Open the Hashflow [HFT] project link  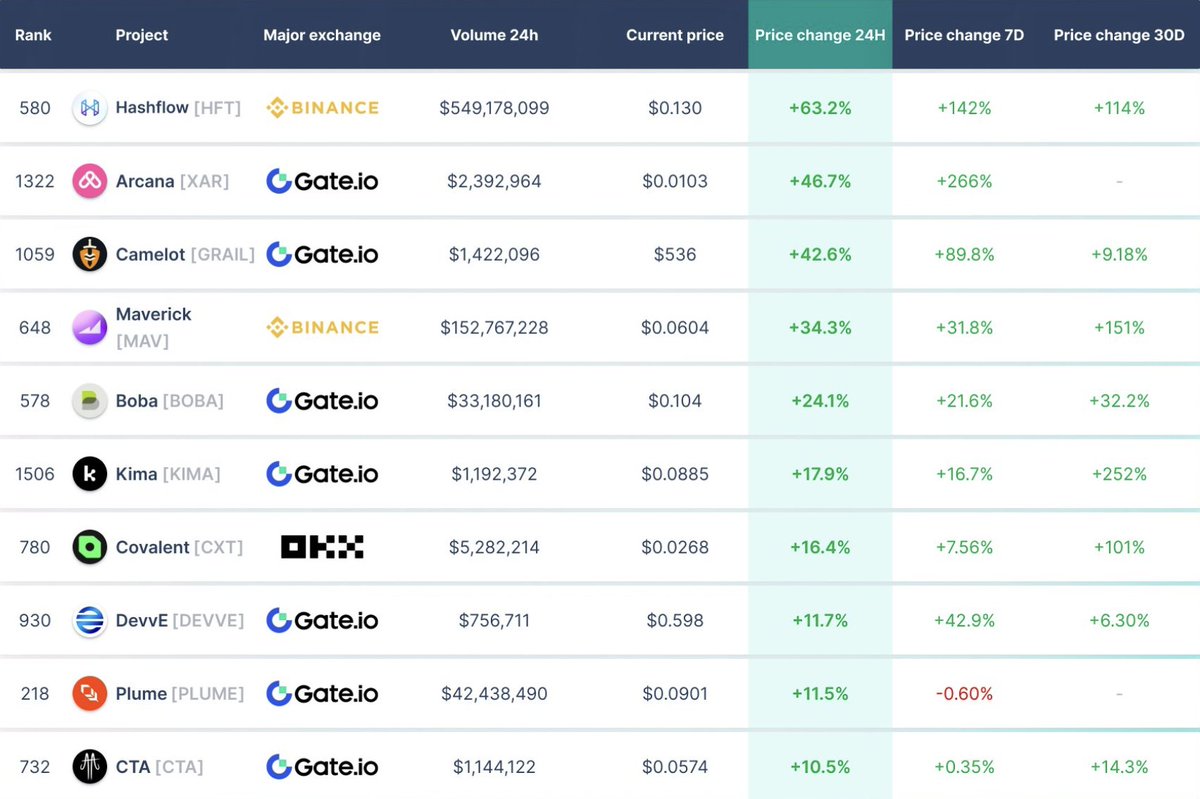[178, 108]
